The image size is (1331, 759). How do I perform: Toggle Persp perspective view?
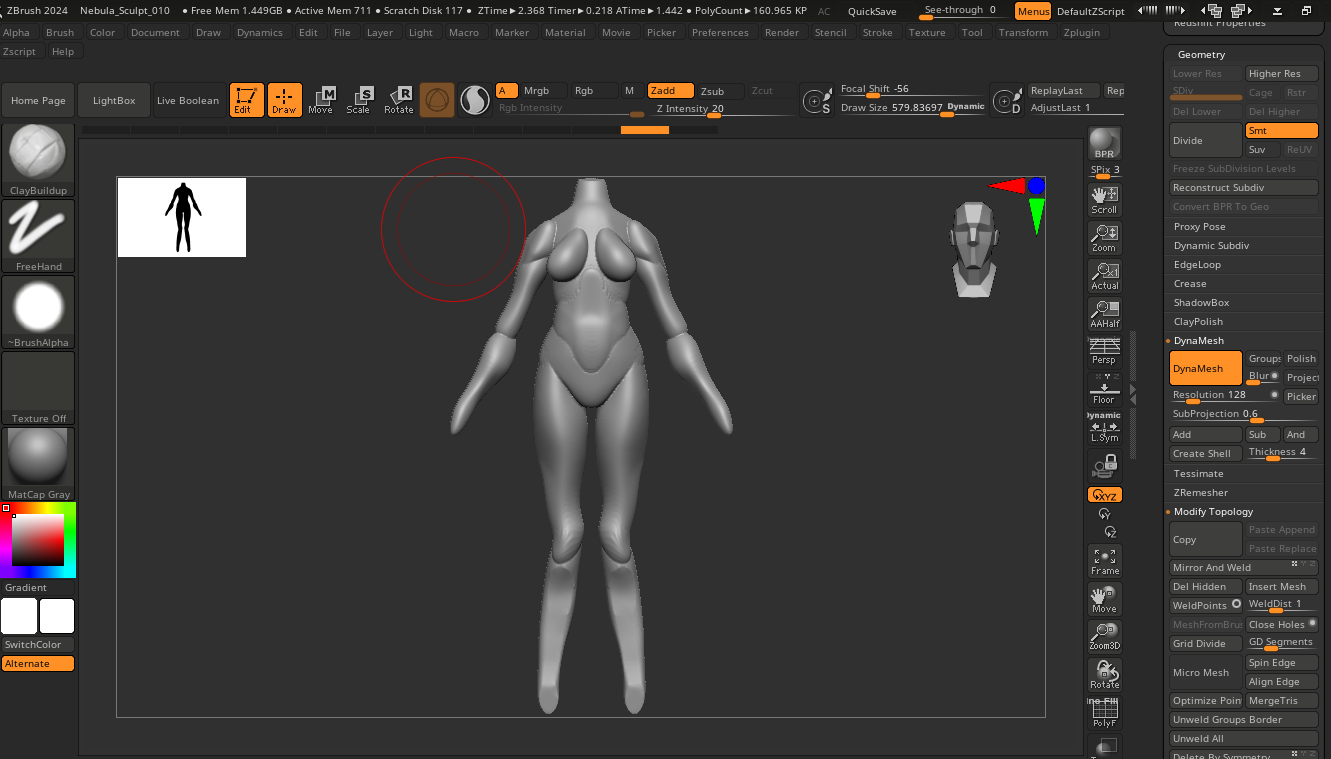[1104, 353]
